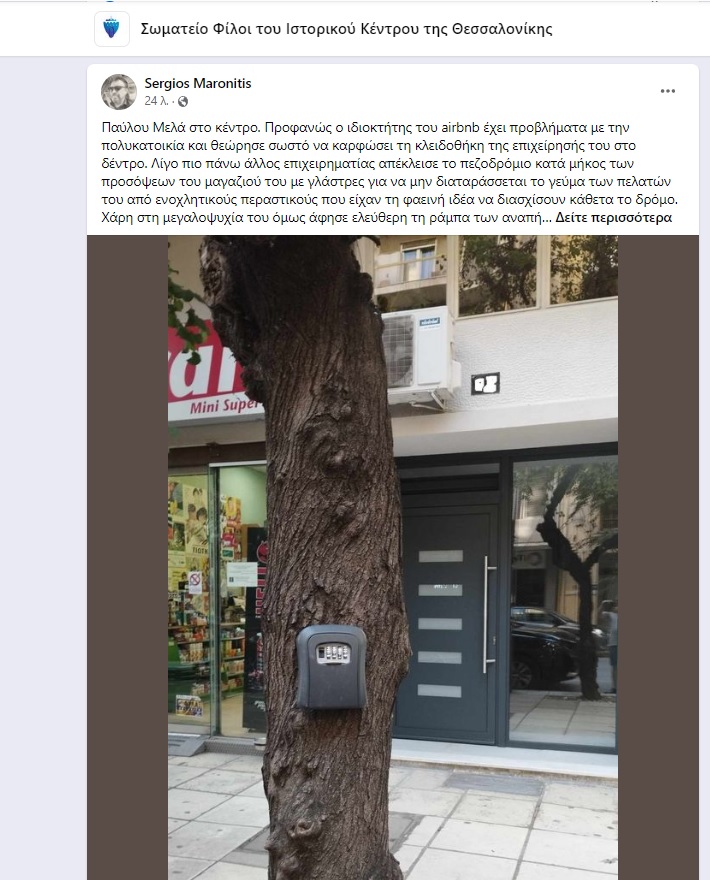Open the post's 24 λ. timestamp
710x880 pixels.
[x=157, y=101]
